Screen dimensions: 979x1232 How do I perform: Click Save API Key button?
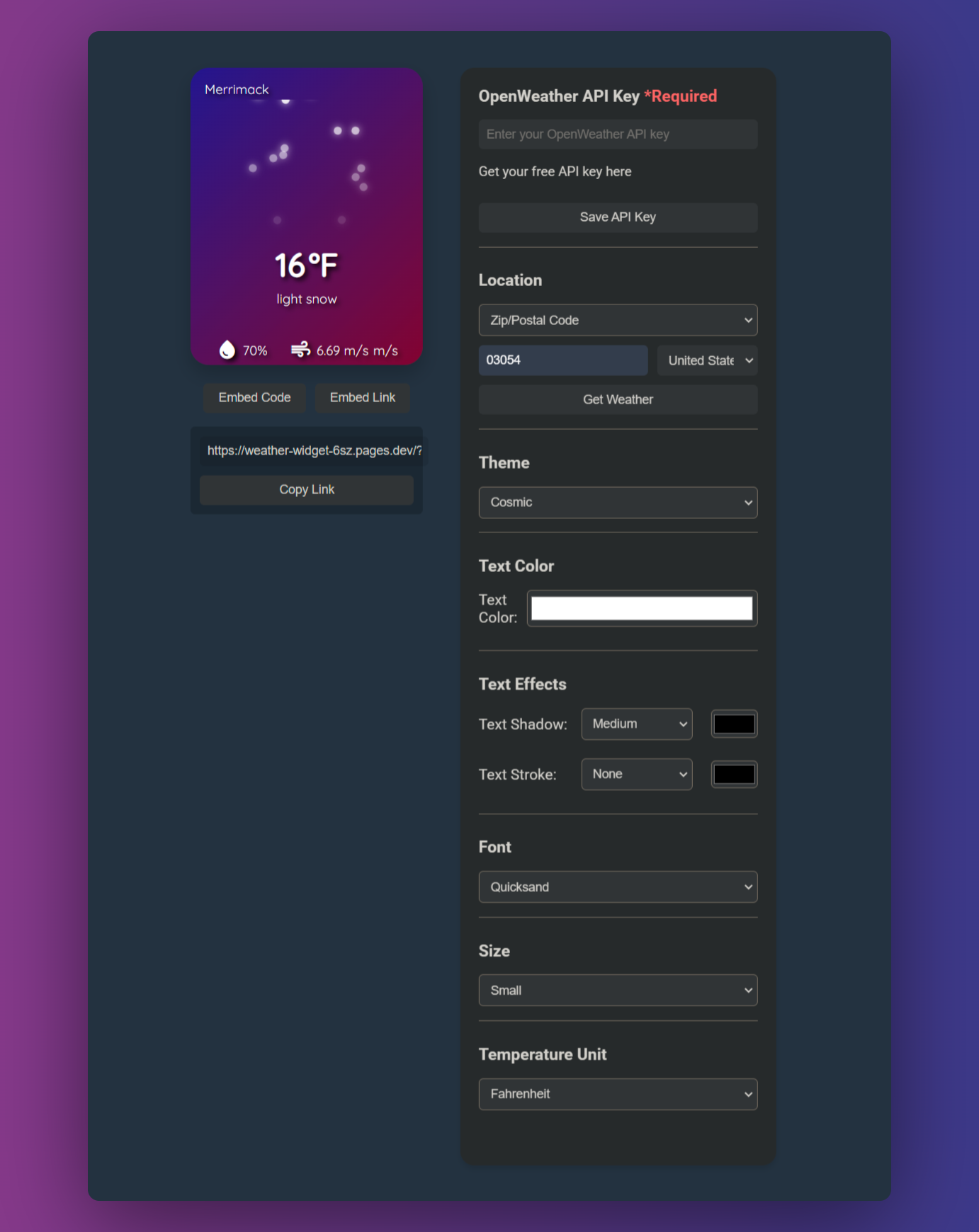coord(618,217)
